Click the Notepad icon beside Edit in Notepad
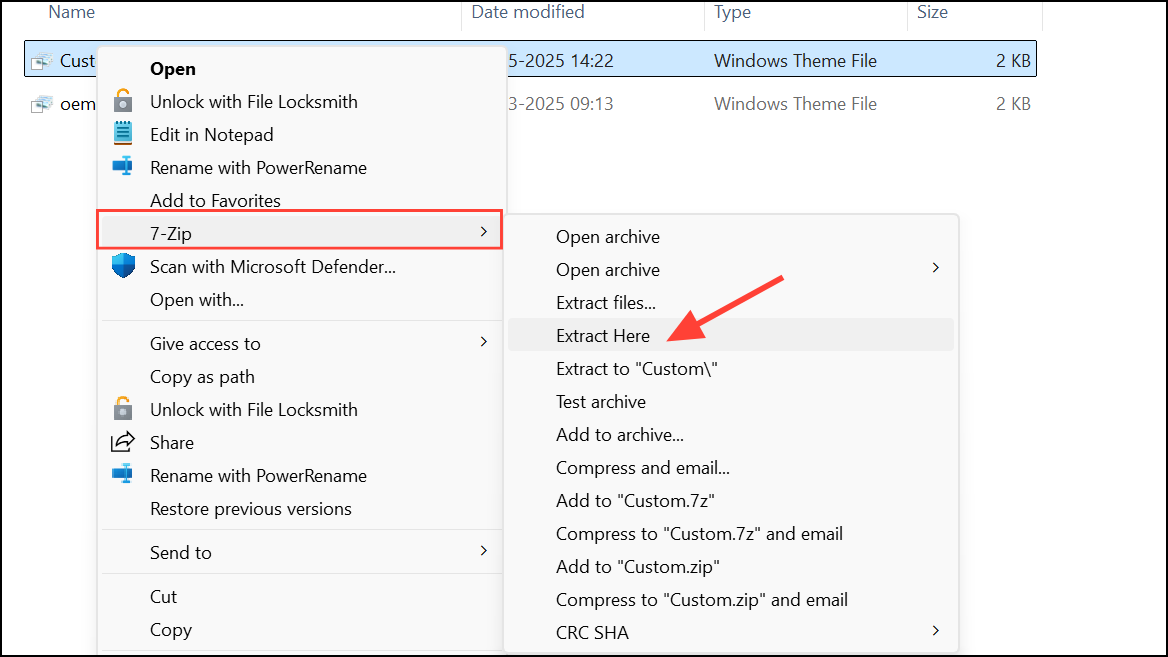This screenshot has width=1168, height=657. coord(123,134)
